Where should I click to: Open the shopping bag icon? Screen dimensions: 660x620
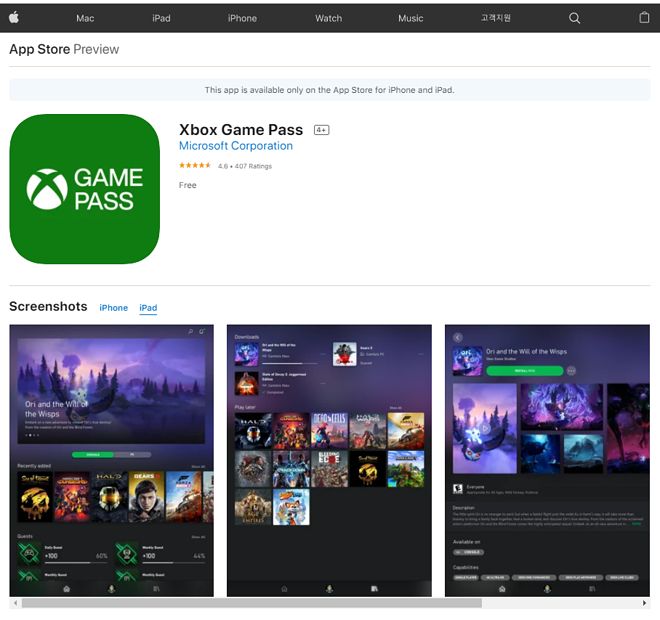pos(644,18)
